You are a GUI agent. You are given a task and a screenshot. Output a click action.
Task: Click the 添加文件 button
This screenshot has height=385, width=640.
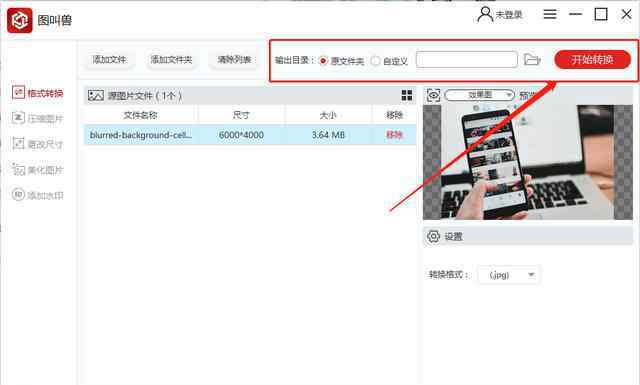point(109,60)
